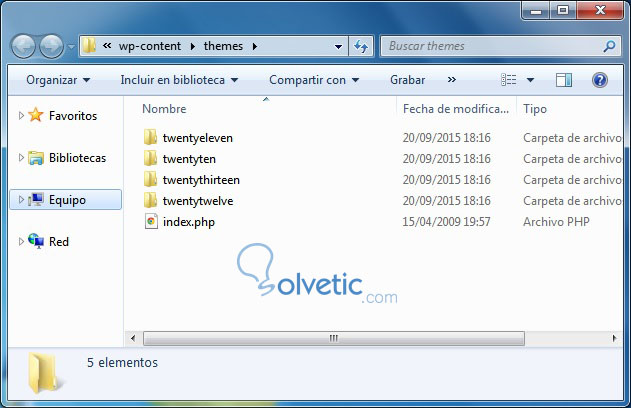Select the twentythirteen folder name
This screenshot has width=631, height=408.
click(201, 180)
